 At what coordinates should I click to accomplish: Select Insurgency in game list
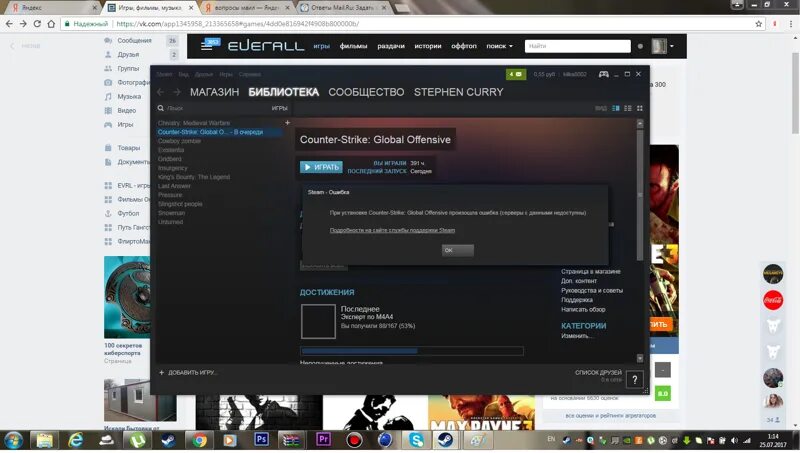point(172,168)
